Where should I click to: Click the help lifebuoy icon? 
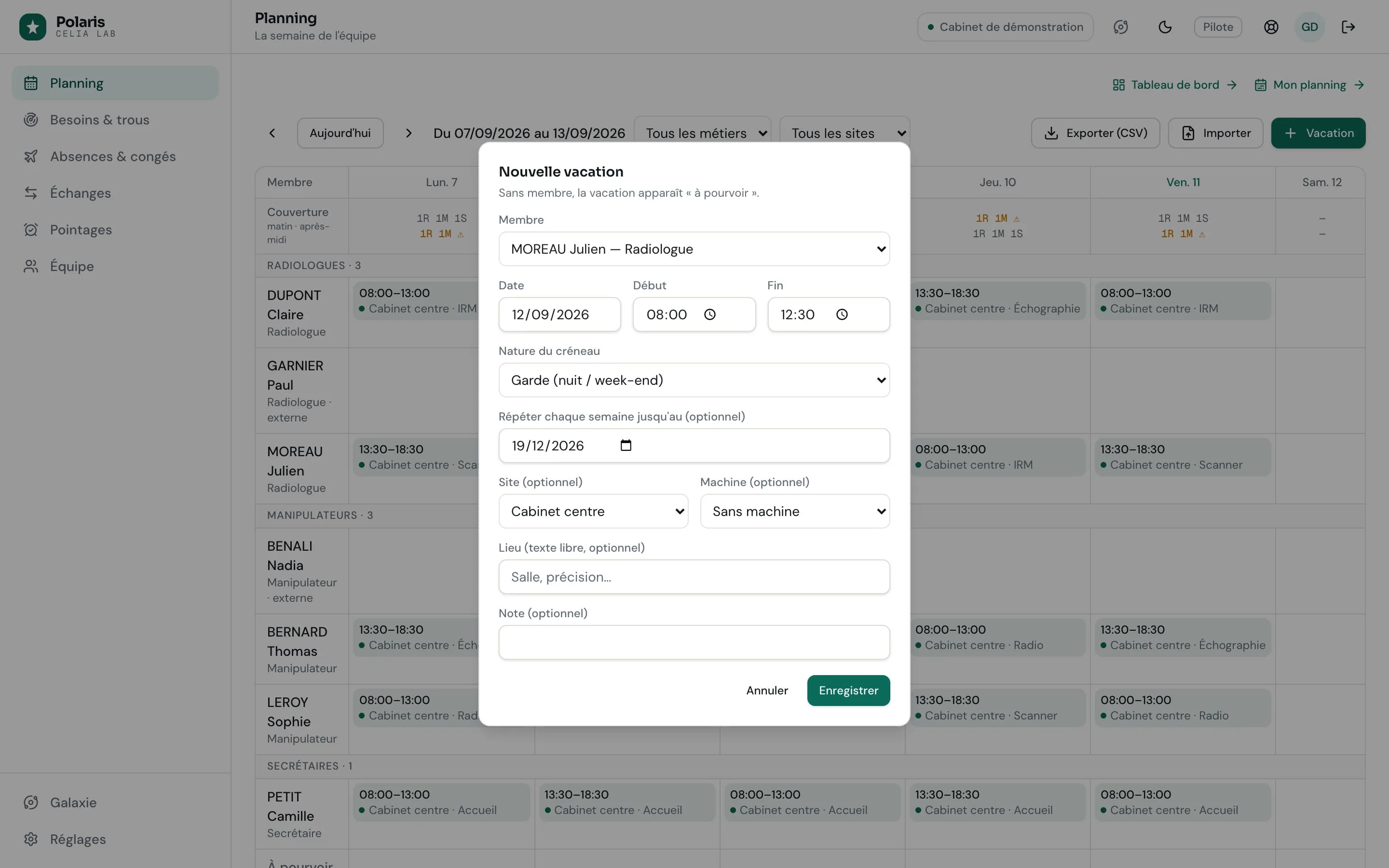click(1271, 27)
